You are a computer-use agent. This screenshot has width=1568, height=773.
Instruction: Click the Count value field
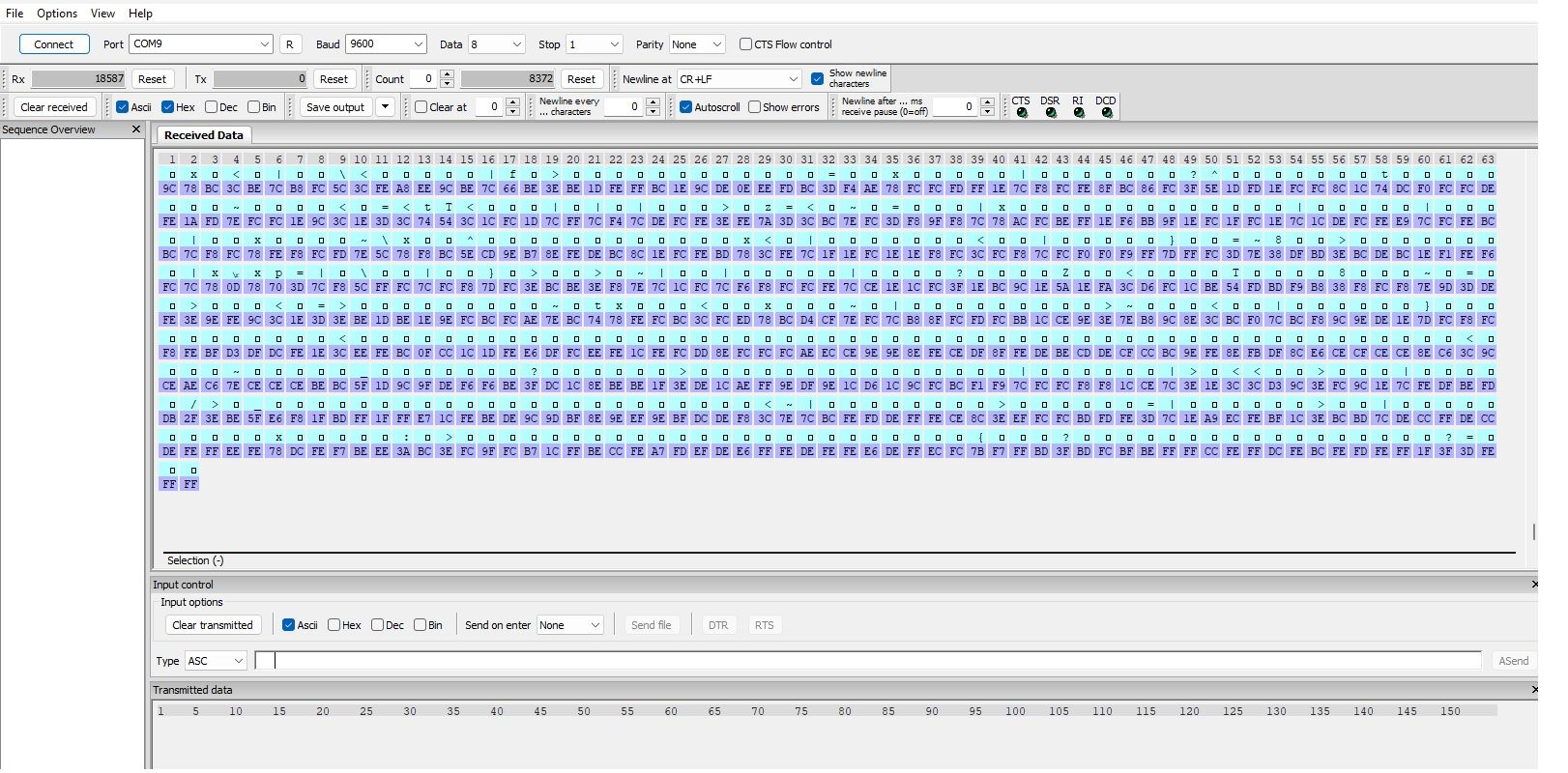[423, 79]
